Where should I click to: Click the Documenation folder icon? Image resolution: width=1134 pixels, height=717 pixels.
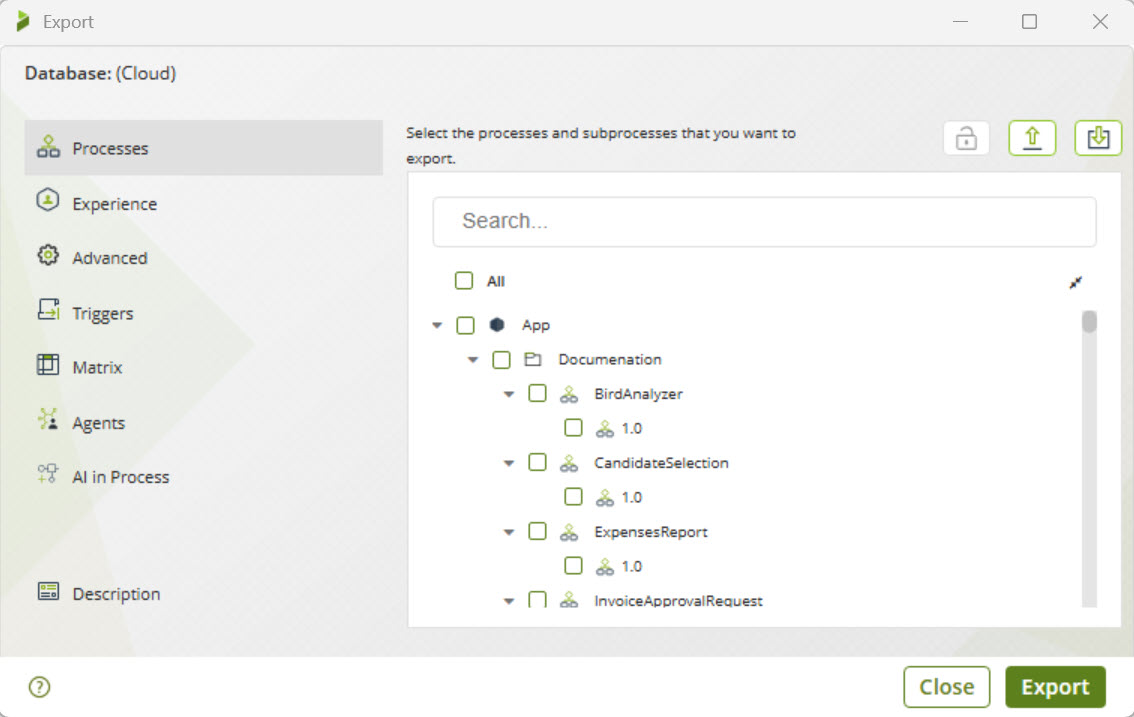tap(533, 360)
